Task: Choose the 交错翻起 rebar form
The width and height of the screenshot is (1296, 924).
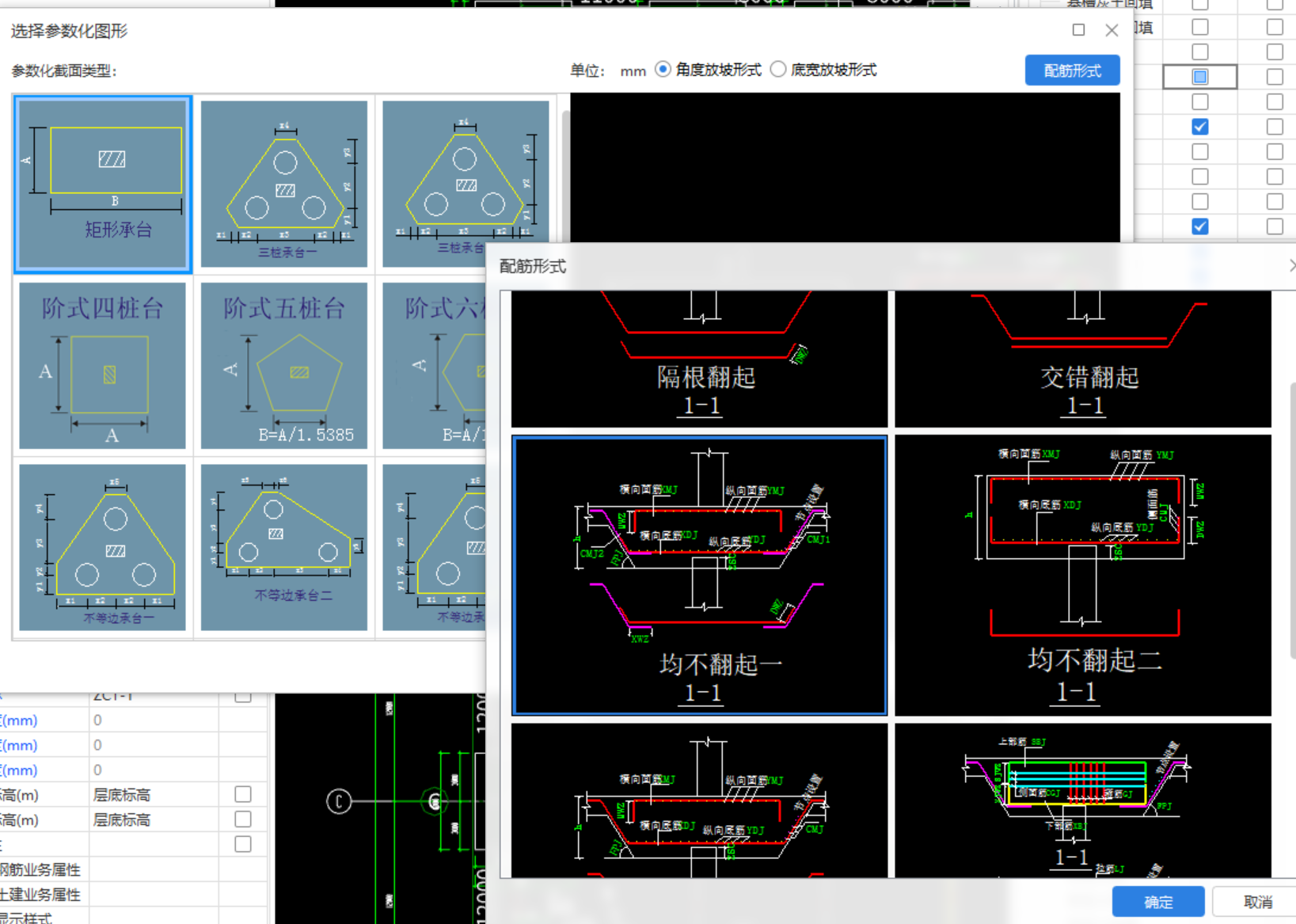Action: click(x=1083, y=359)
